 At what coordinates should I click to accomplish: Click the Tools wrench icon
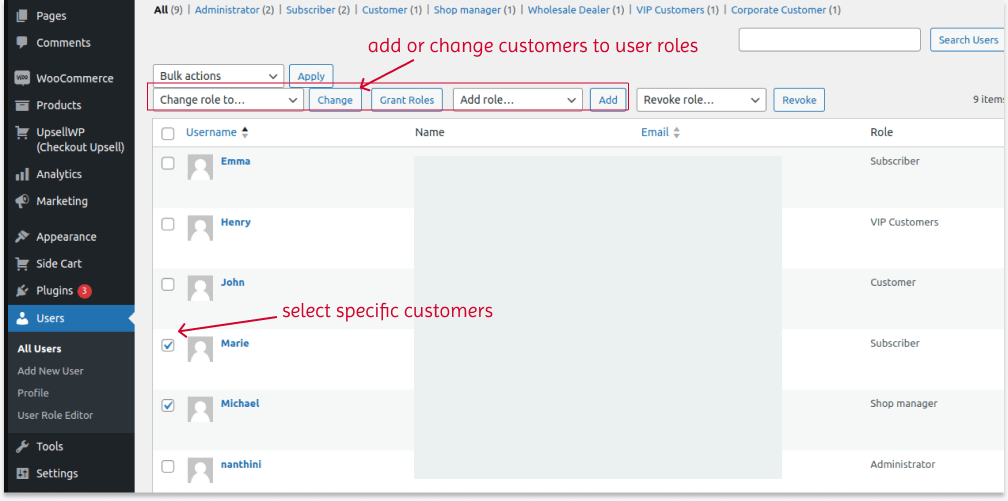coord(22,446)
